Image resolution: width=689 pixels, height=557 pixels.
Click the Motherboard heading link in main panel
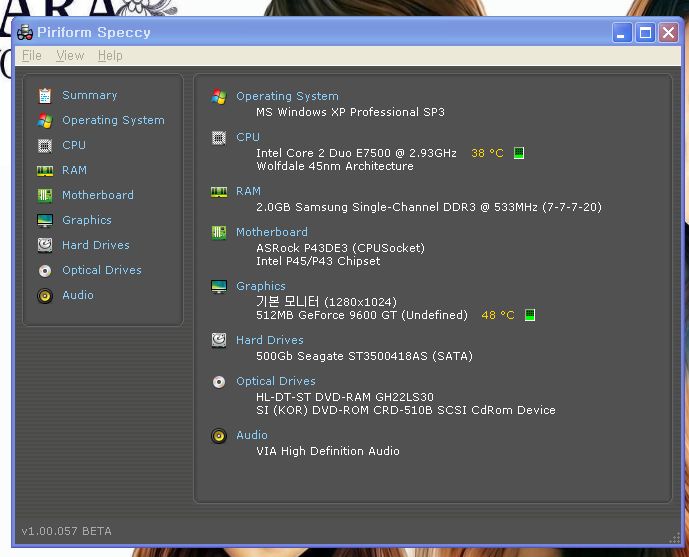point(272,232)
